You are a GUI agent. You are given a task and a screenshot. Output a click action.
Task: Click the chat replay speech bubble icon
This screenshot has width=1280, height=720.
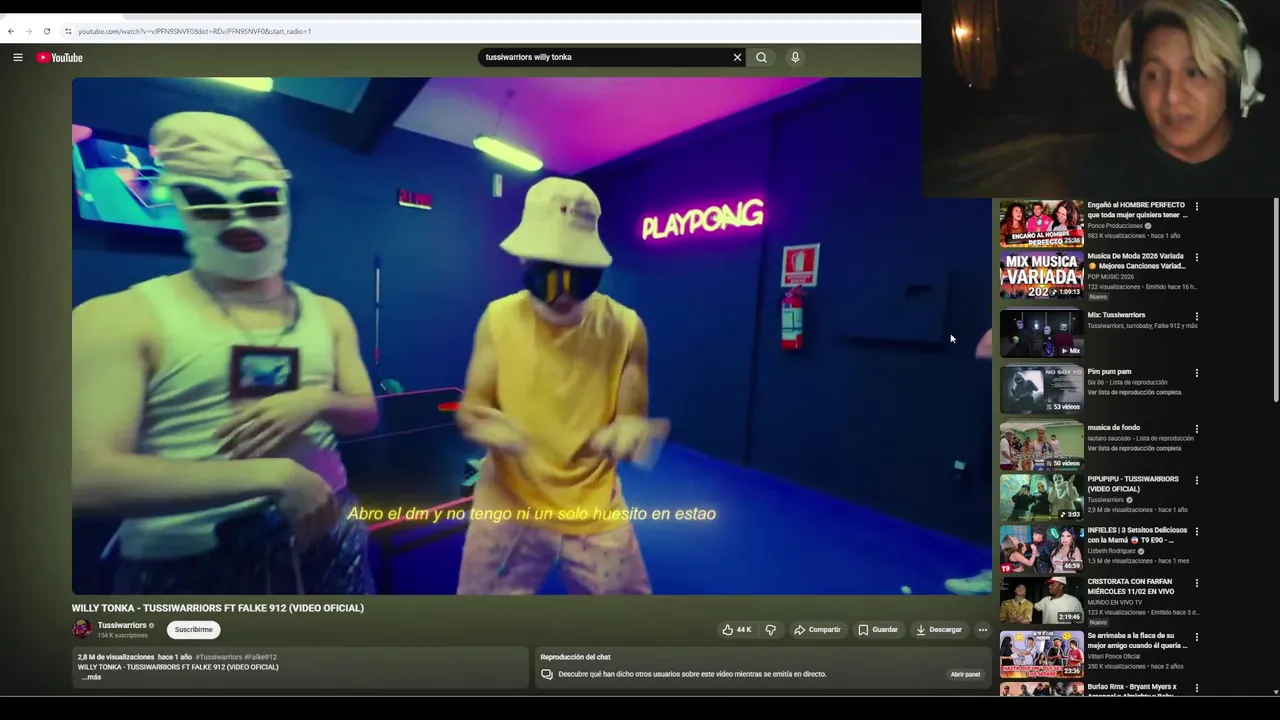coord(547,674)
